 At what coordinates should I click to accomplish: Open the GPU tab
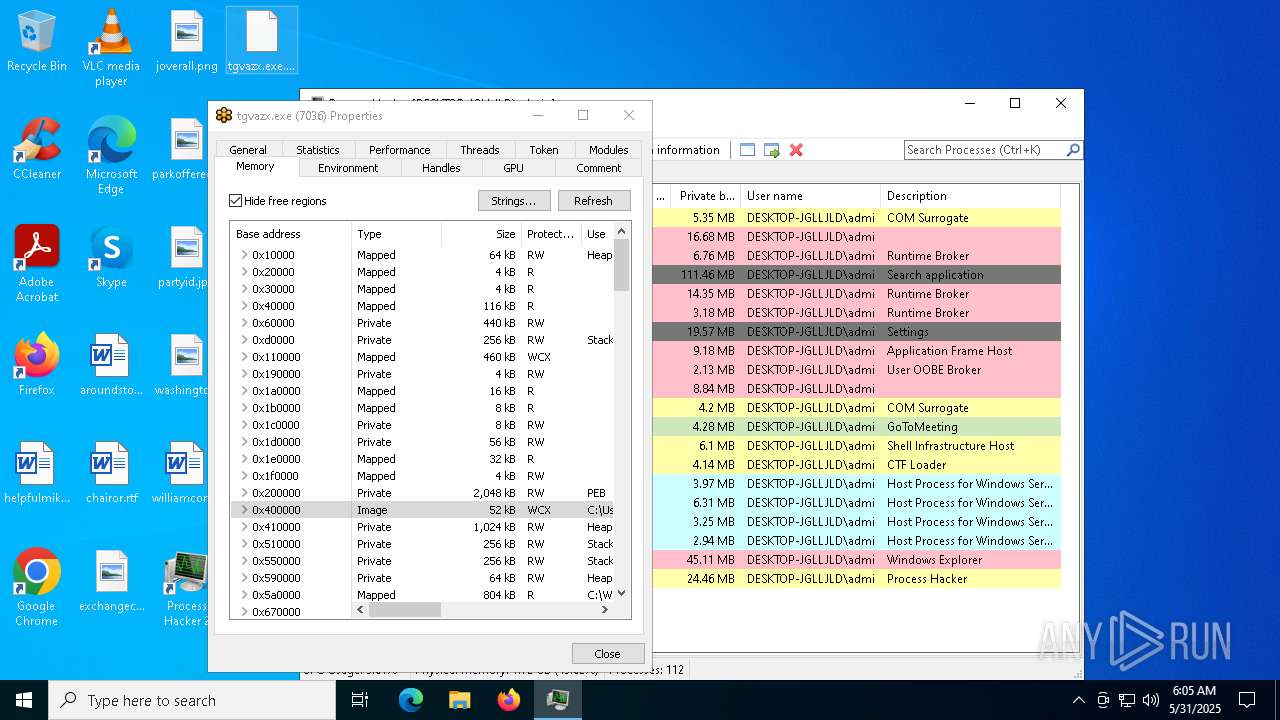pyautogui.click(x=513, y=168)
